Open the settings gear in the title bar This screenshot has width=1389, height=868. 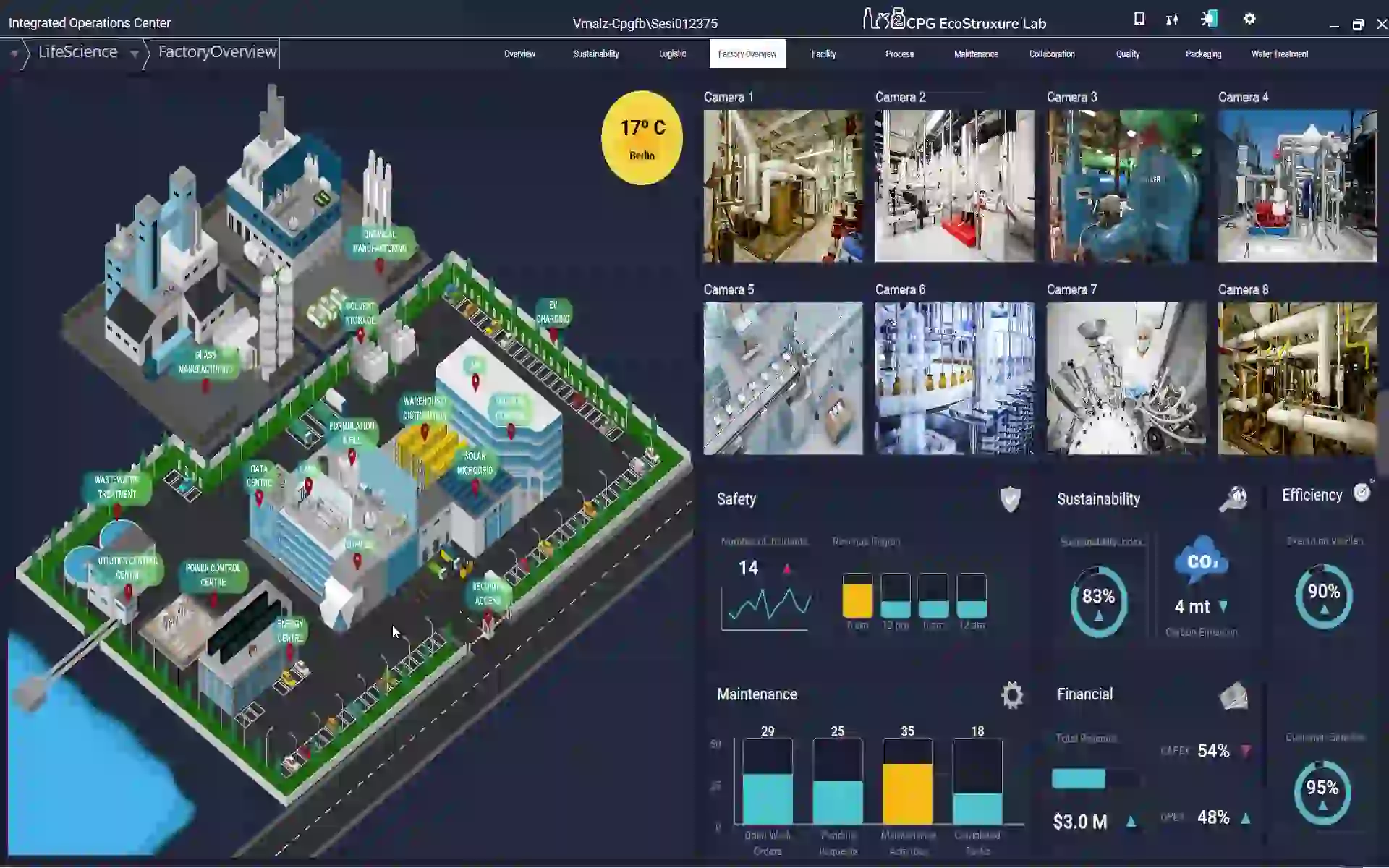(1249, 20)
